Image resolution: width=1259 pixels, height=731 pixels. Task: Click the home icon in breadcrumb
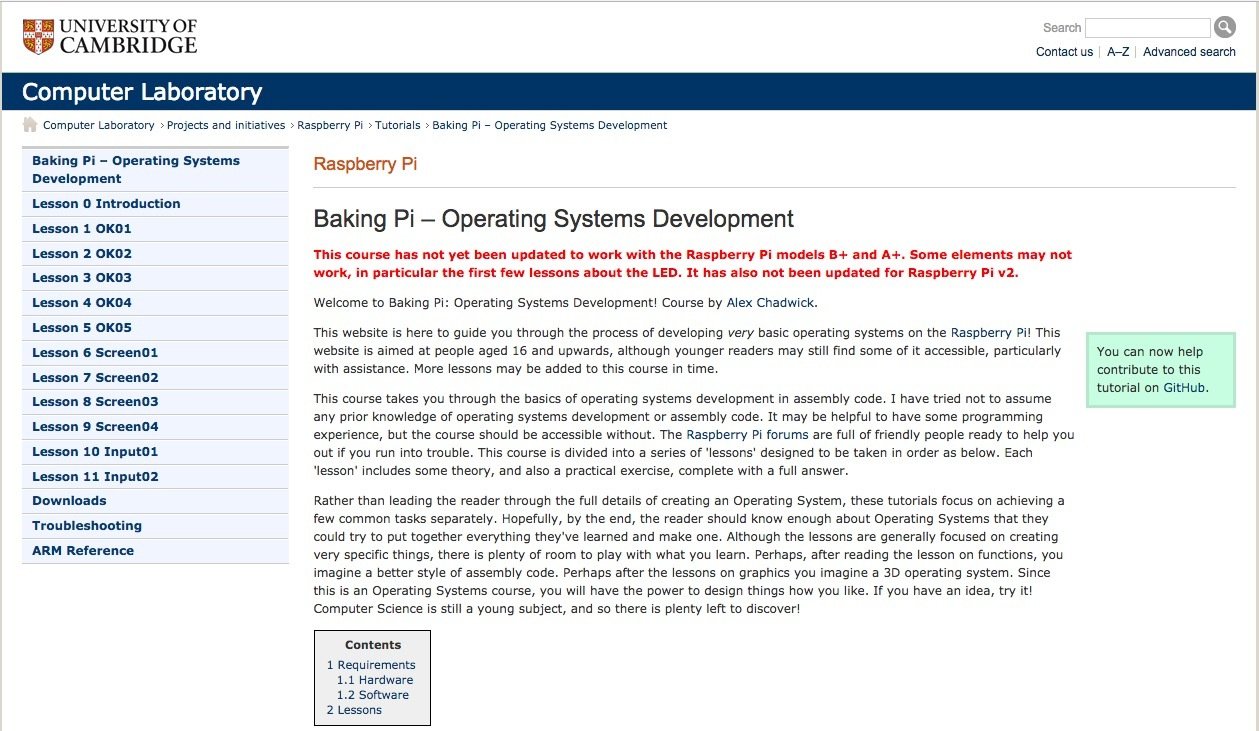[x=30, y=125]
